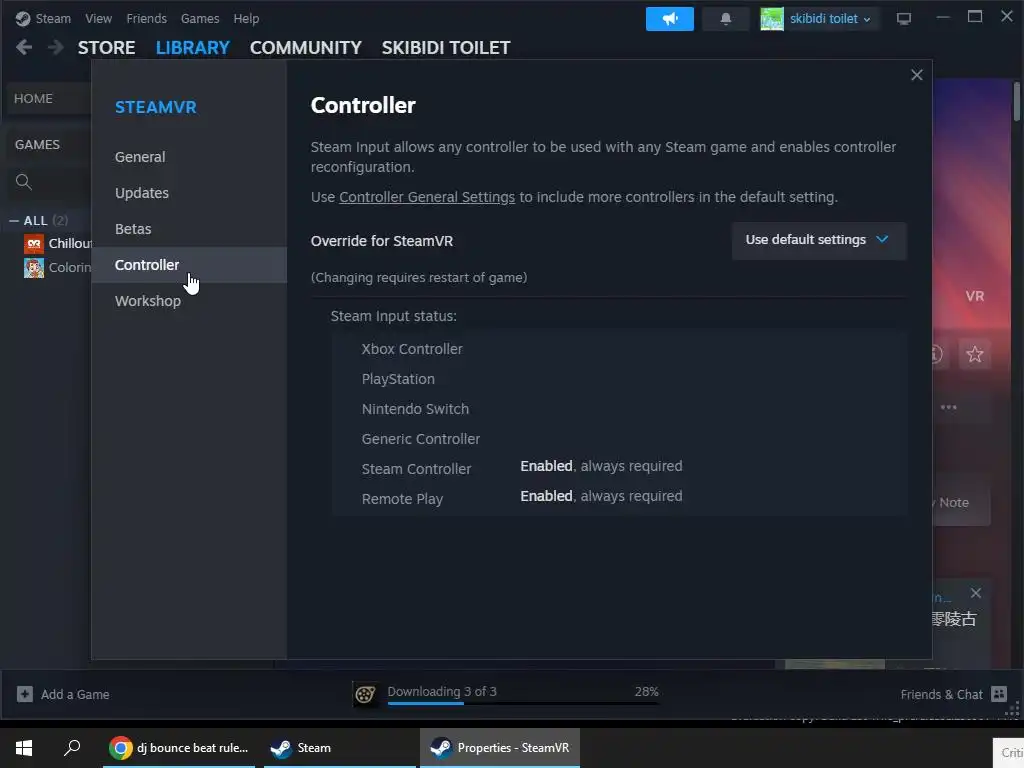1024x768 pixels.
Task: Dismiss the notification card with its X
Action: point(975,593)
